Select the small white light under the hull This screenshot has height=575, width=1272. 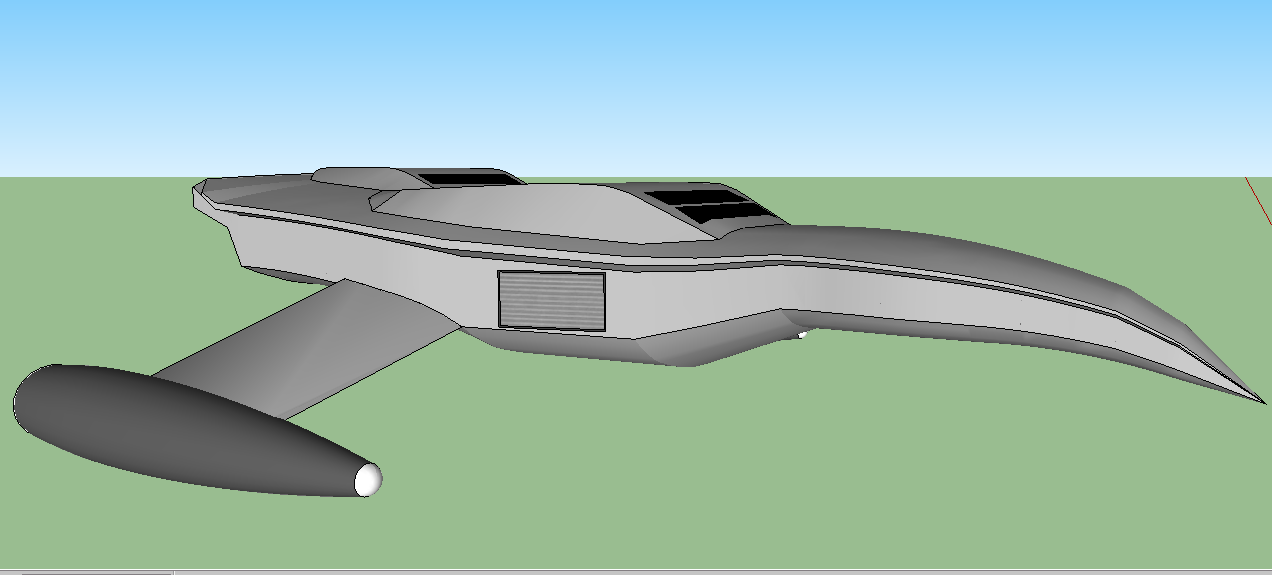point(802,335)
